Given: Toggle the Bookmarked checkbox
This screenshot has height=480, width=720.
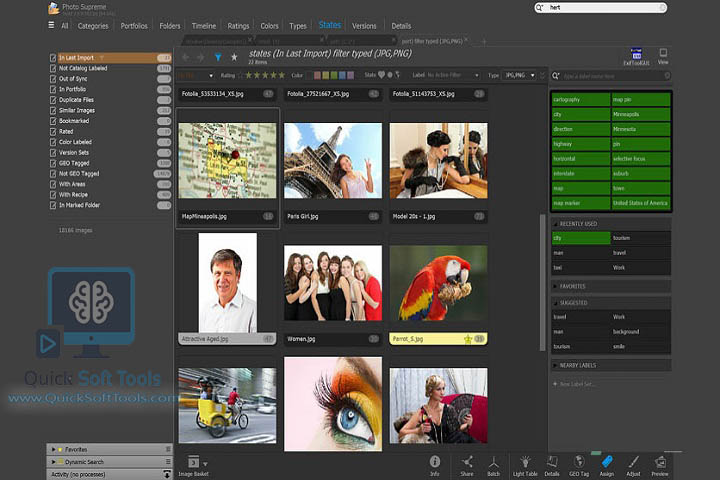Looking at the screenshot, I should pos(53,121).
